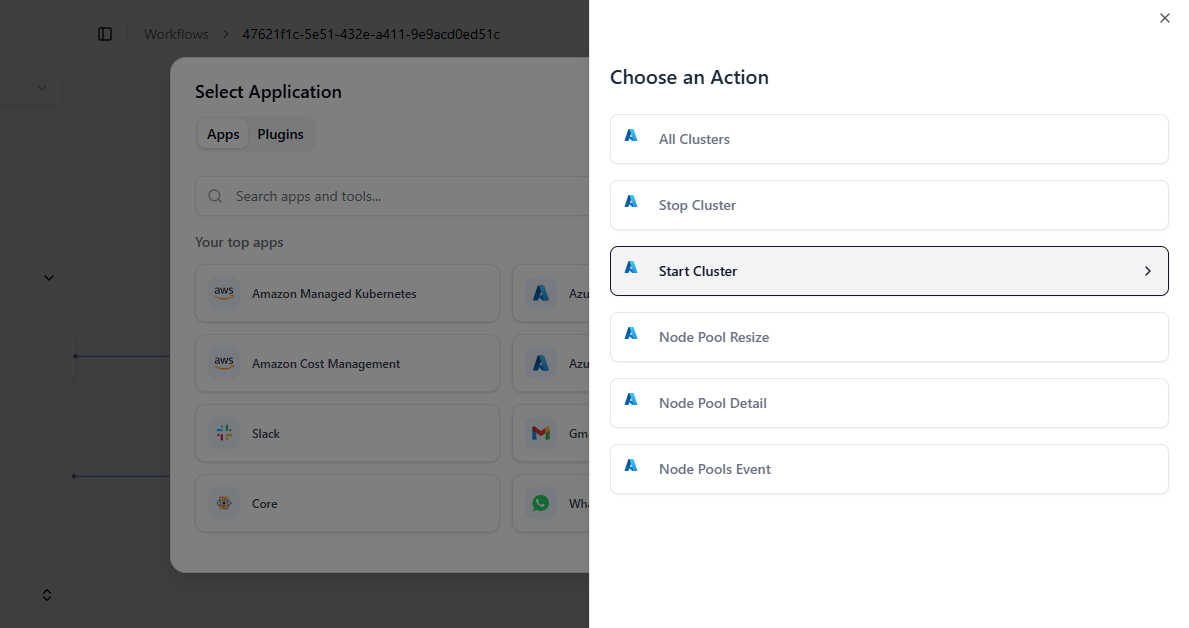The image size is (1189, 628).
Task: Collapse the section using left chevron
Action: (x=48, y=278)
